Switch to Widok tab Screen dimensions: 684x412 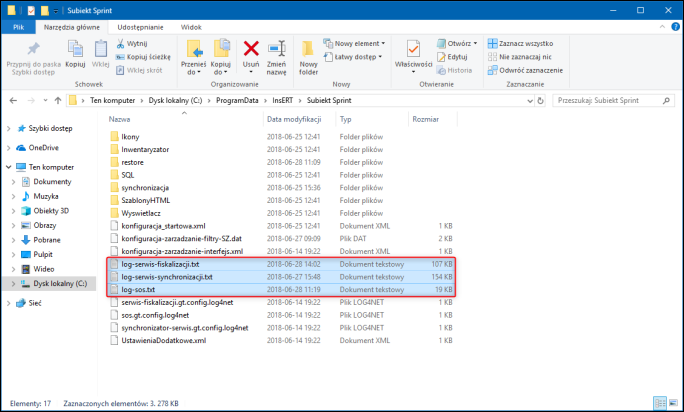point(191,27)
